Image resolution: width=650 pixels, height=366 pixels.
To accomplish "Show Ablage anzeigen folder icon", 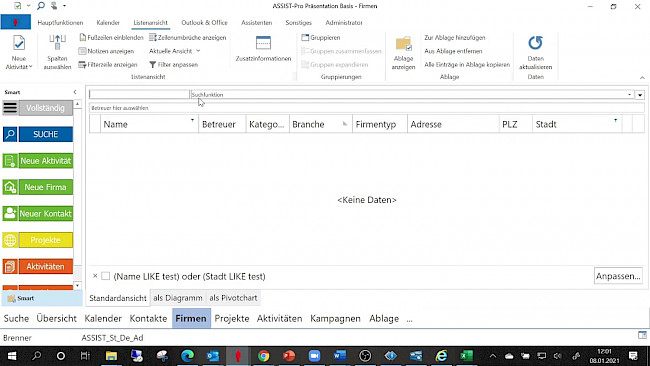I will 403,44.
